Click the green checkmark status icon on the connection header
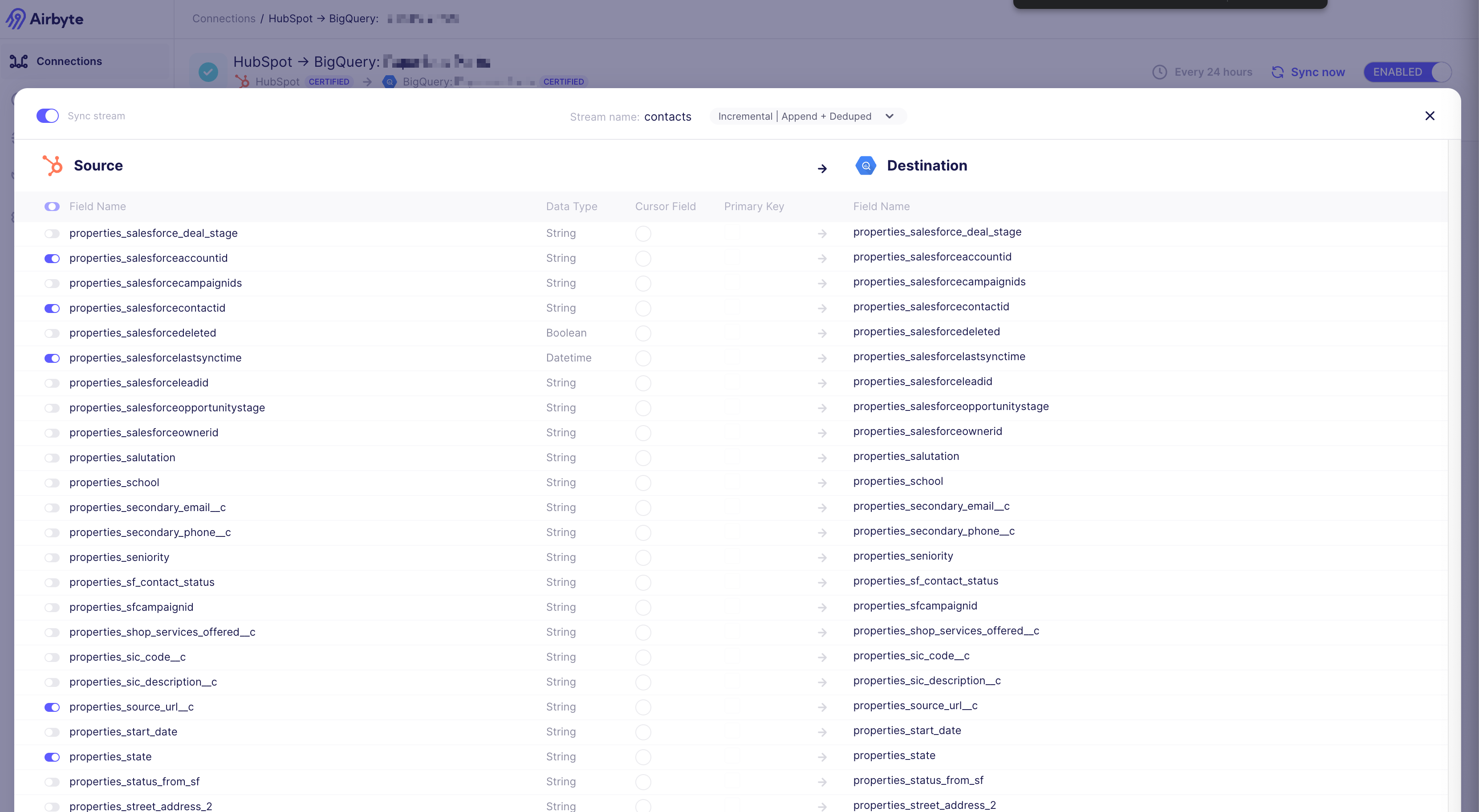1479x812 pixels. click(x=208, y=71)
